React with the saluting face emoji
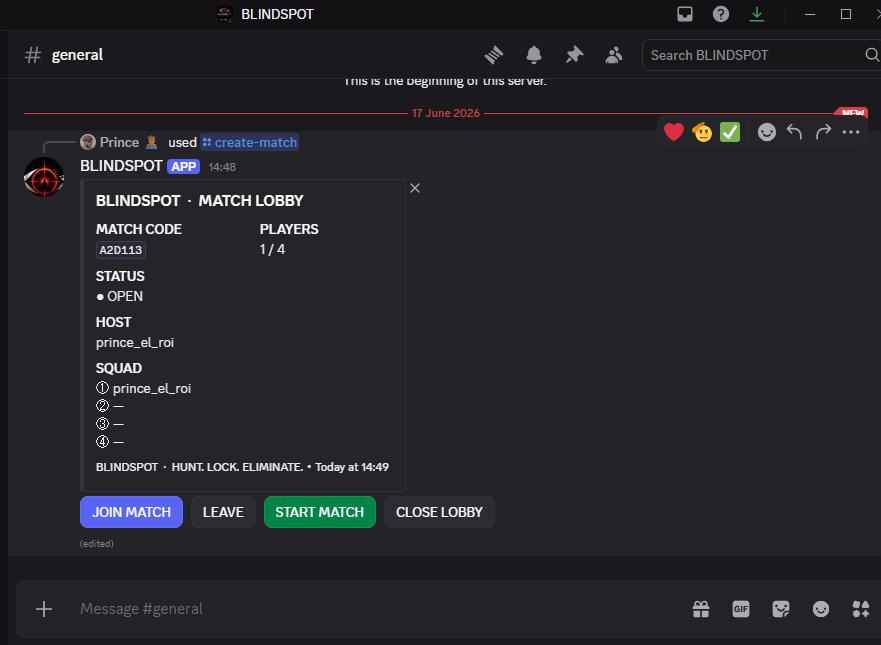Screen dimensions: 881x645 (x=702, y=132)
